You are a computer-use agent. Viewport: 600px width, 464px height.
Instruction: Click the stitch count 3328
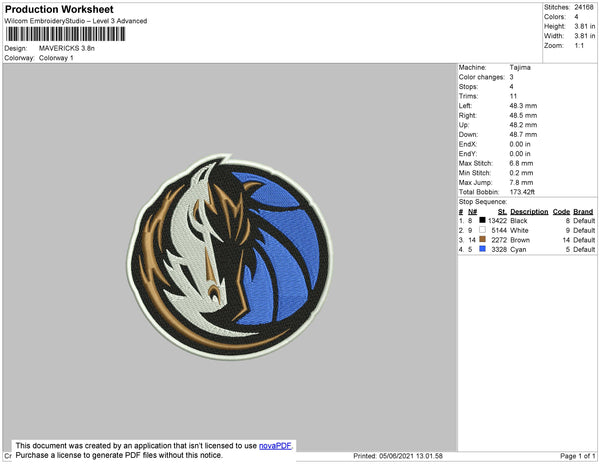point(499,249)
